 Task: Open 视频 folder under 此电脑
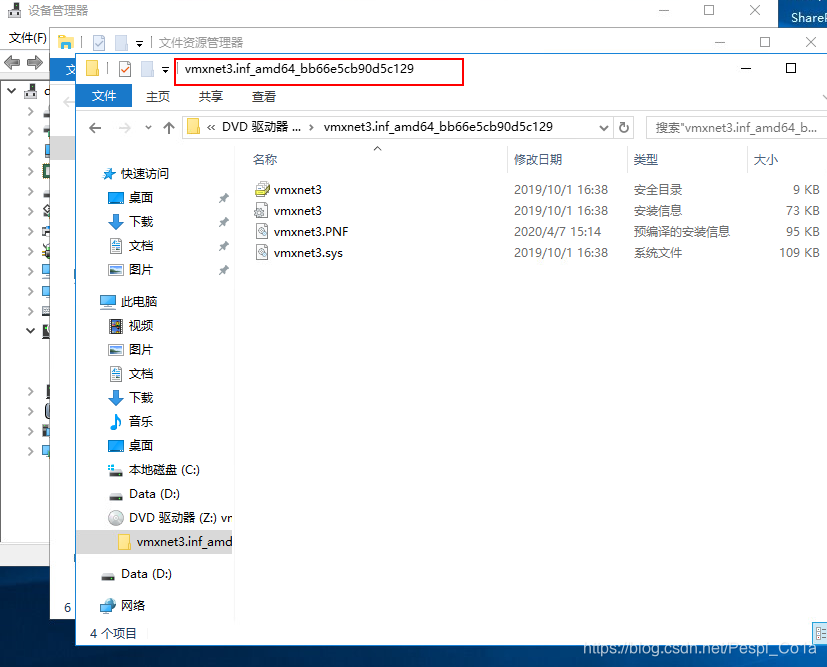[x=141, y=326]
